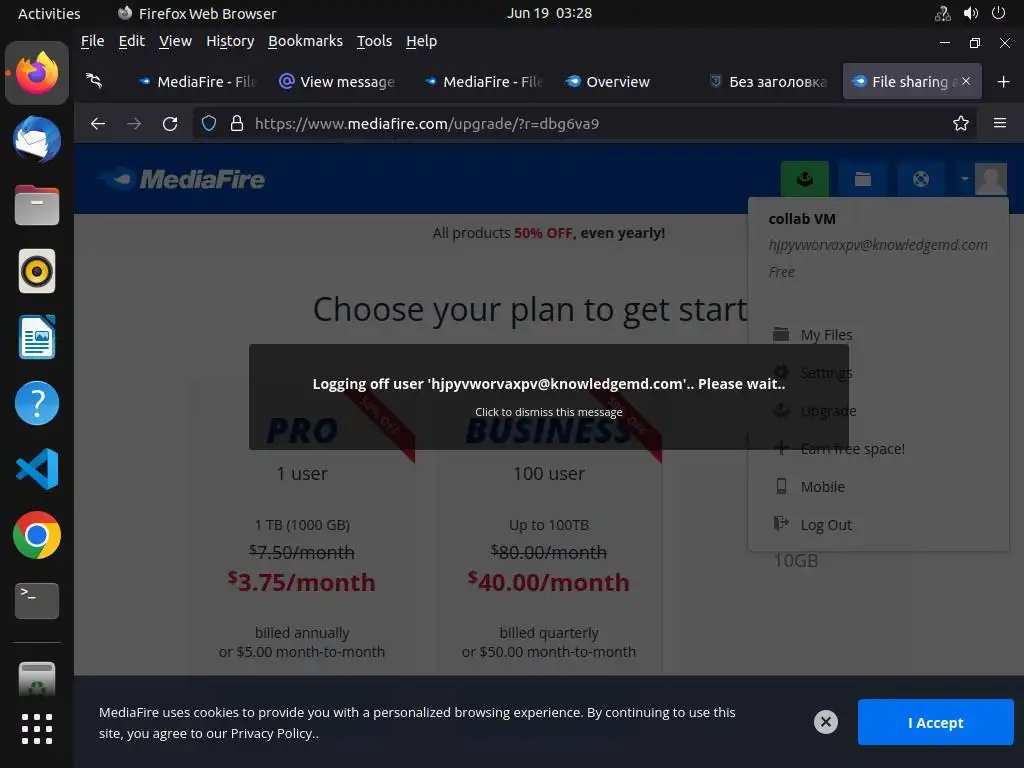
Task: Show Applications grid in dock
Action: 37,729
